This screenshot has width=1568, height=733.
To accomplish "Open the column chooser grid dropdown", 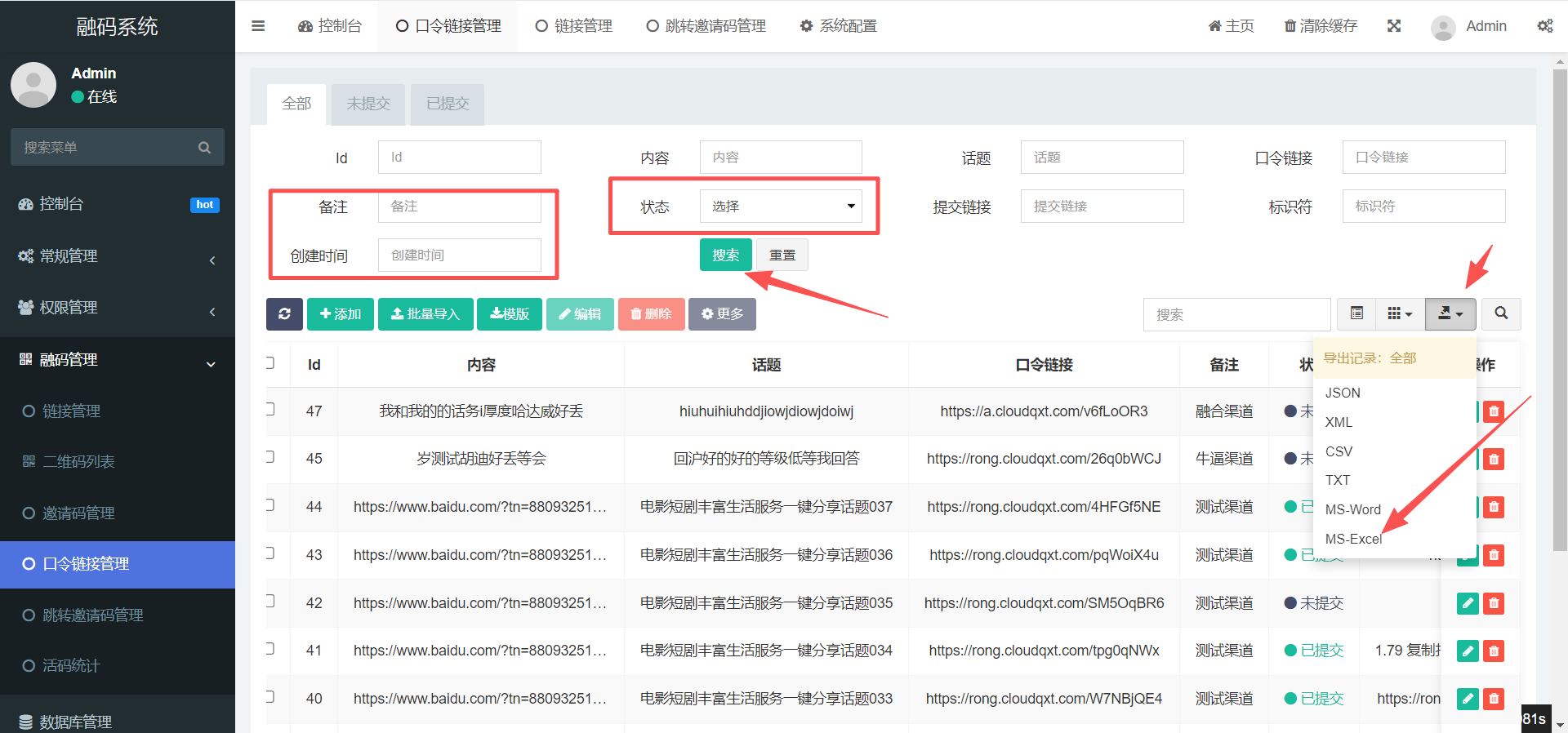I will (x=1400, y=314).
